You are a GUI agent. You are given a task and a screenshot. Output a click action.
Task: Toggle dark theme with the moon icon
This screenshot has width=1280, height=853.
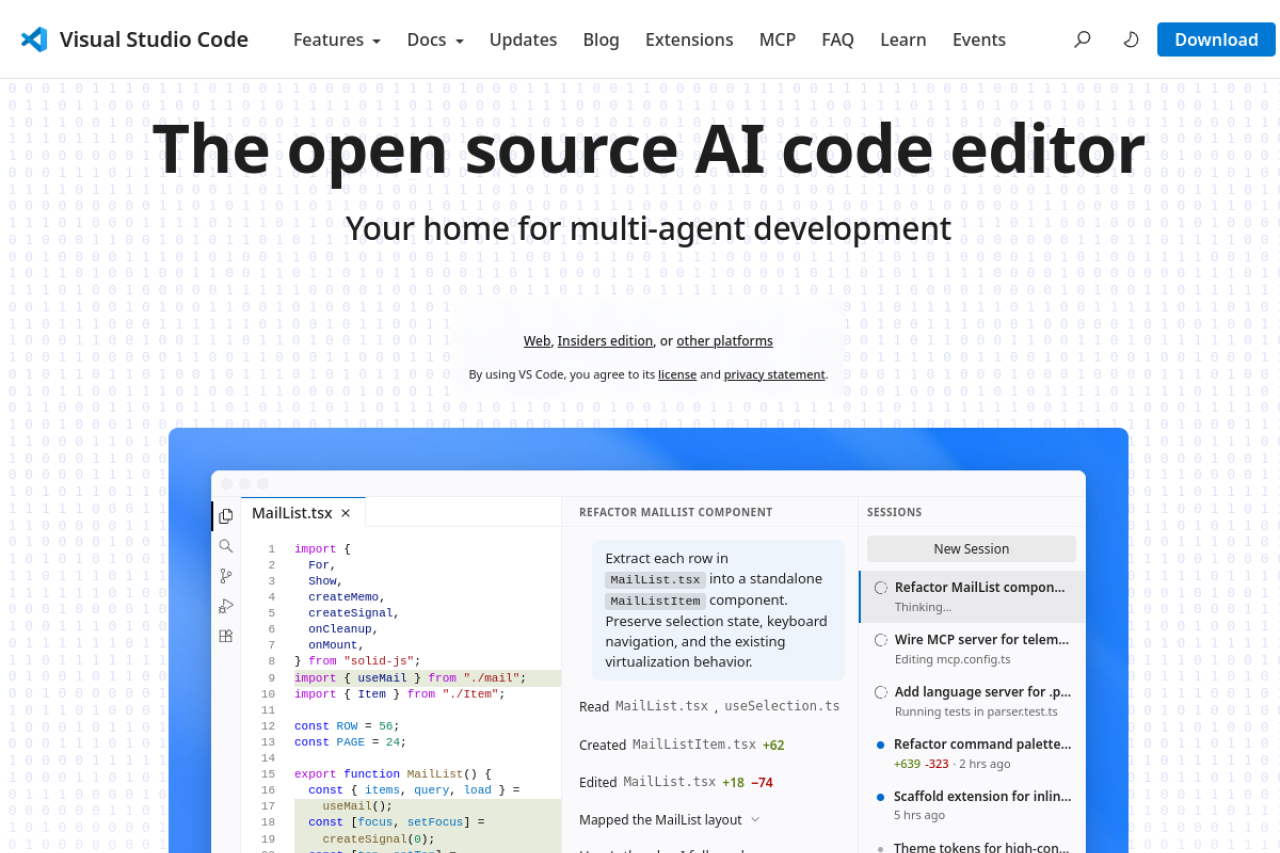pos(1131,40)
